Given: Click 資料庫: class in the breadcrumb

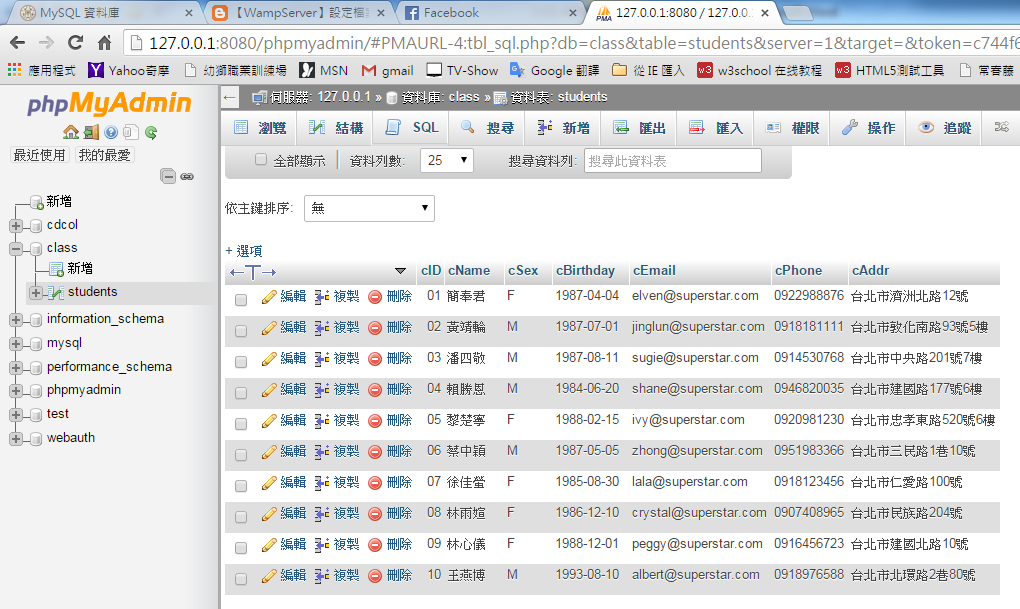Looking at the screenshot, I should click(440, 97).
